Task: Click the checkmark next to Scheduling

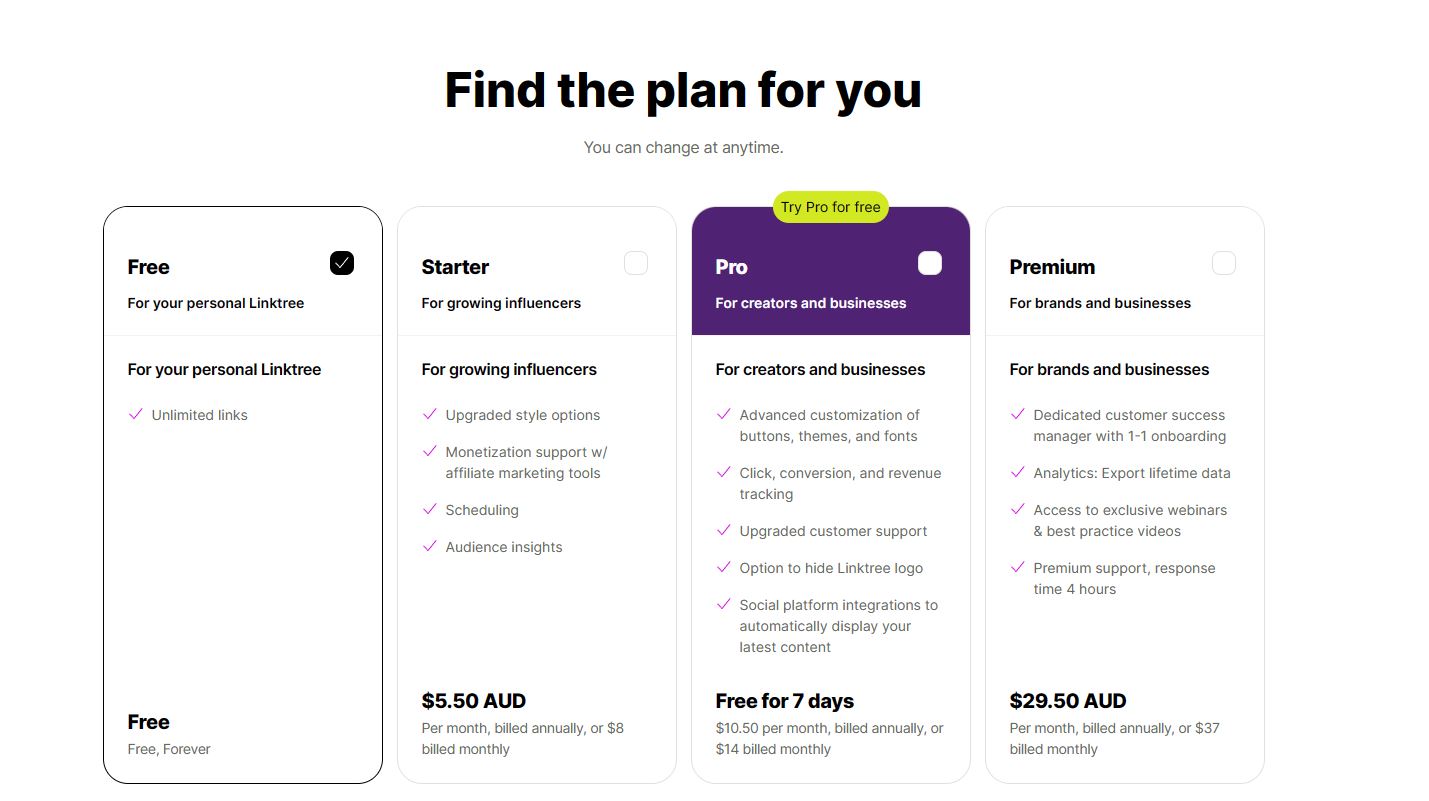Action: point(430,509)
